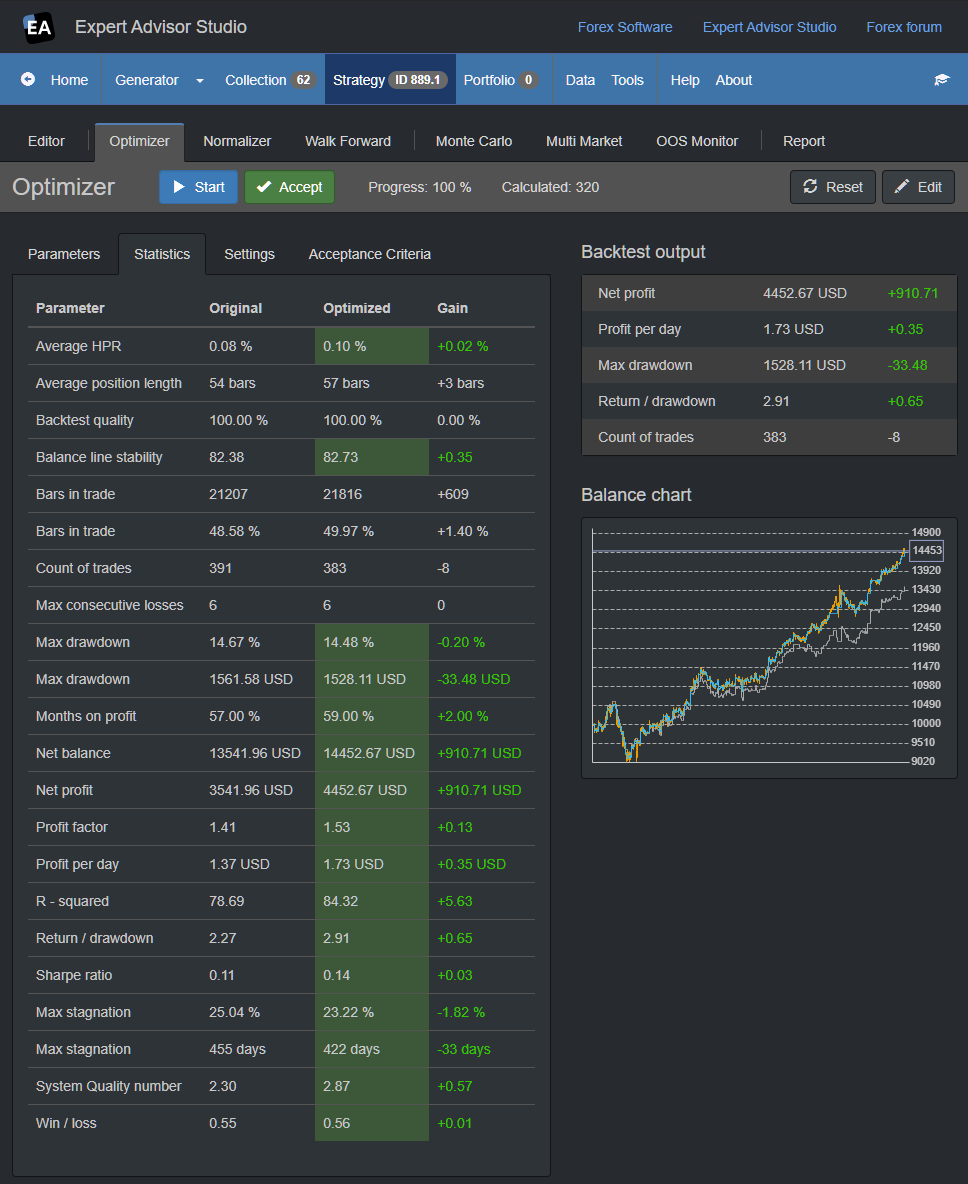Click the Accept checkmark icon
The height and width of the screenshot is (1184, 968).
(x=264, y=187)
